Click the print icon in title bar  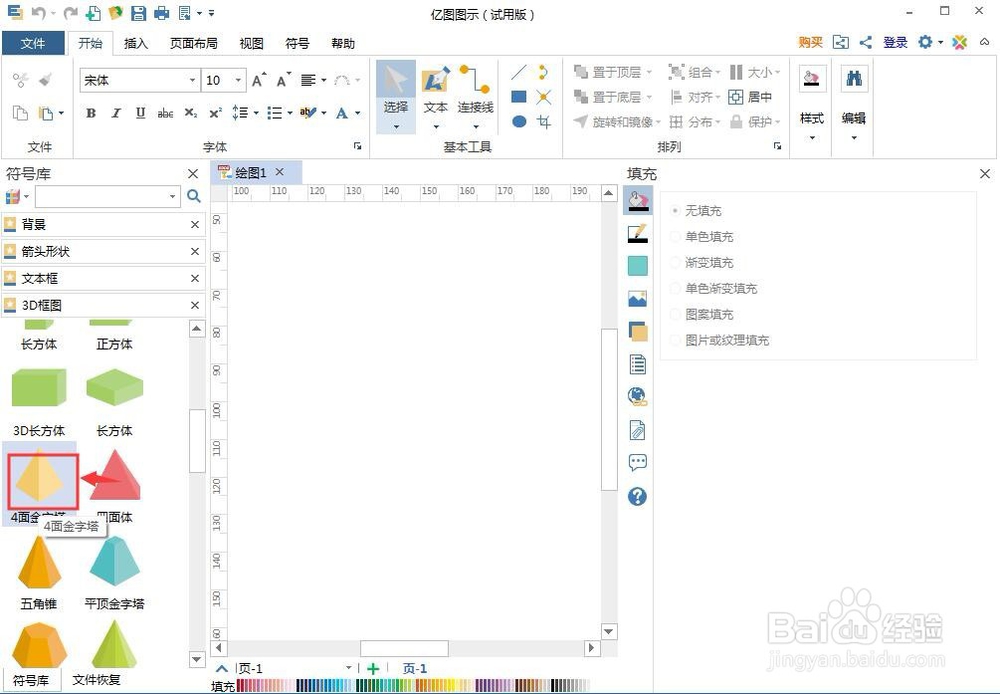(x=161, y=13)
